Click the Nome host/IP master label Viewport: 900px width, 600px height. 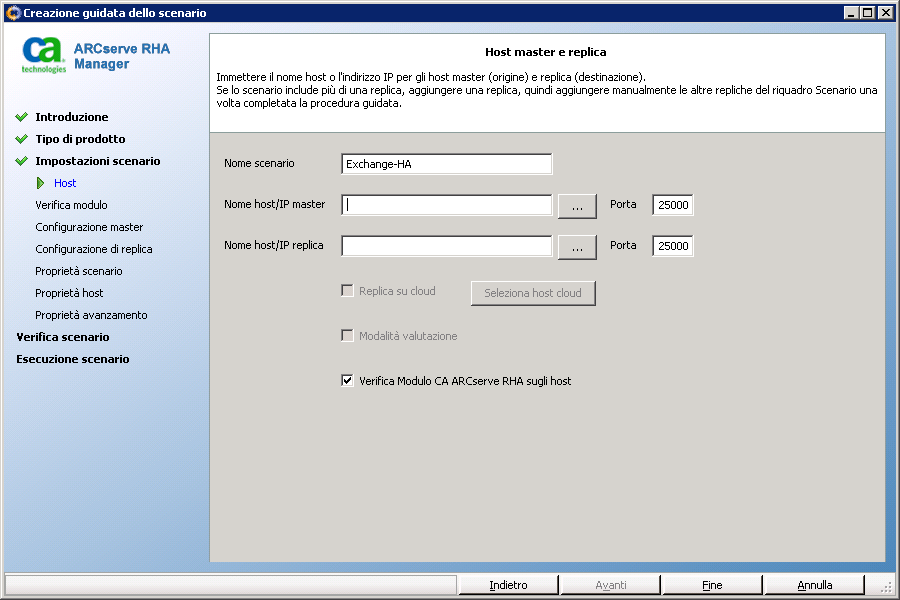point(274,204)
